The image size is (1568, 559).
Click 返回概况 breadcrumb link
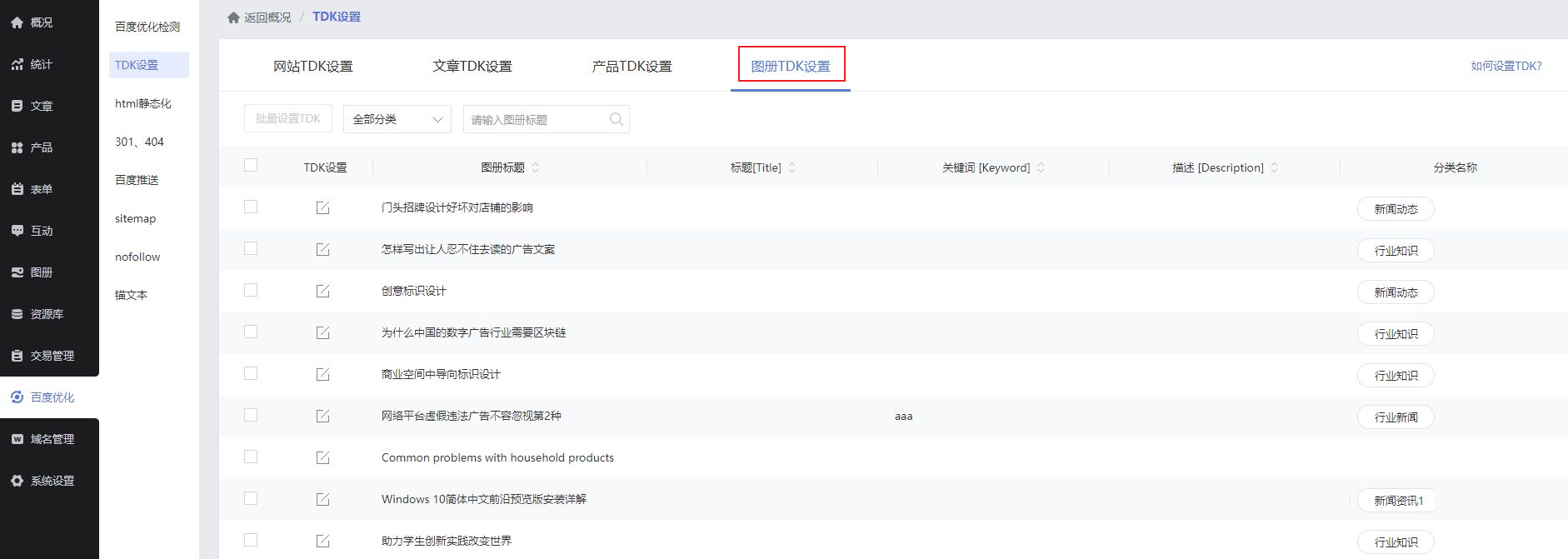click(267, 17)
